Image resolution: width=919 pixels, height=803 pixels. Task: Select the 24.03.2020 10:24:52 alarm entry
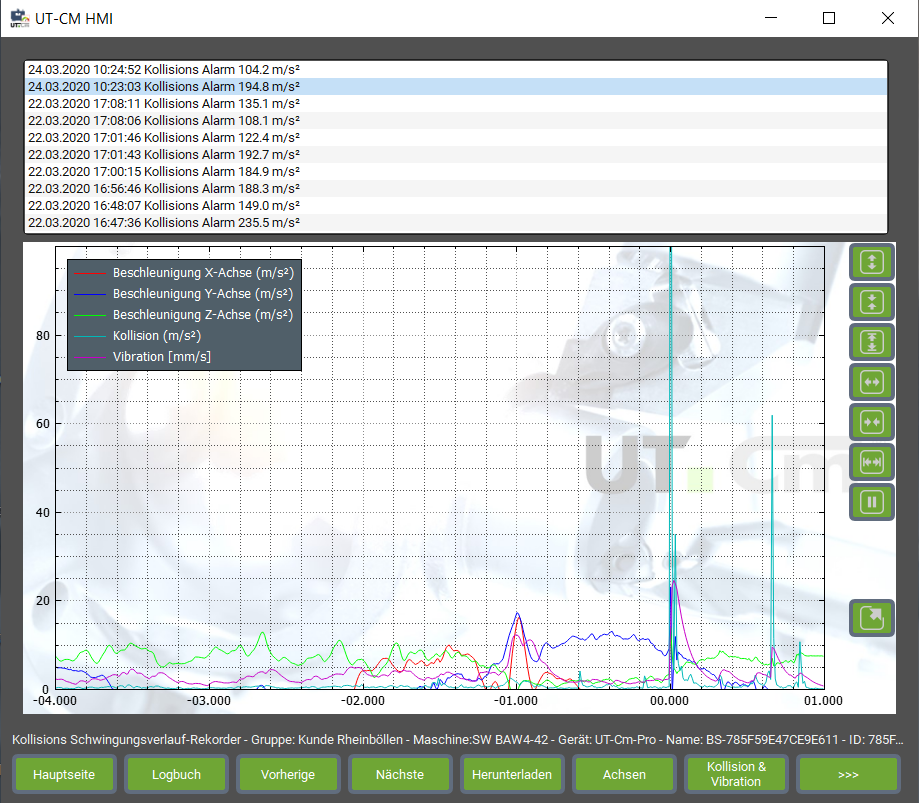(164, 70)
